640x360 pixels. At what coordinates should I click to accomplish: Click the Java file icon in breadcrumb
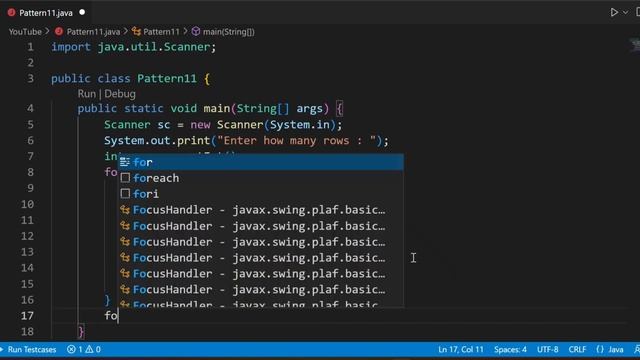(59, 31)
